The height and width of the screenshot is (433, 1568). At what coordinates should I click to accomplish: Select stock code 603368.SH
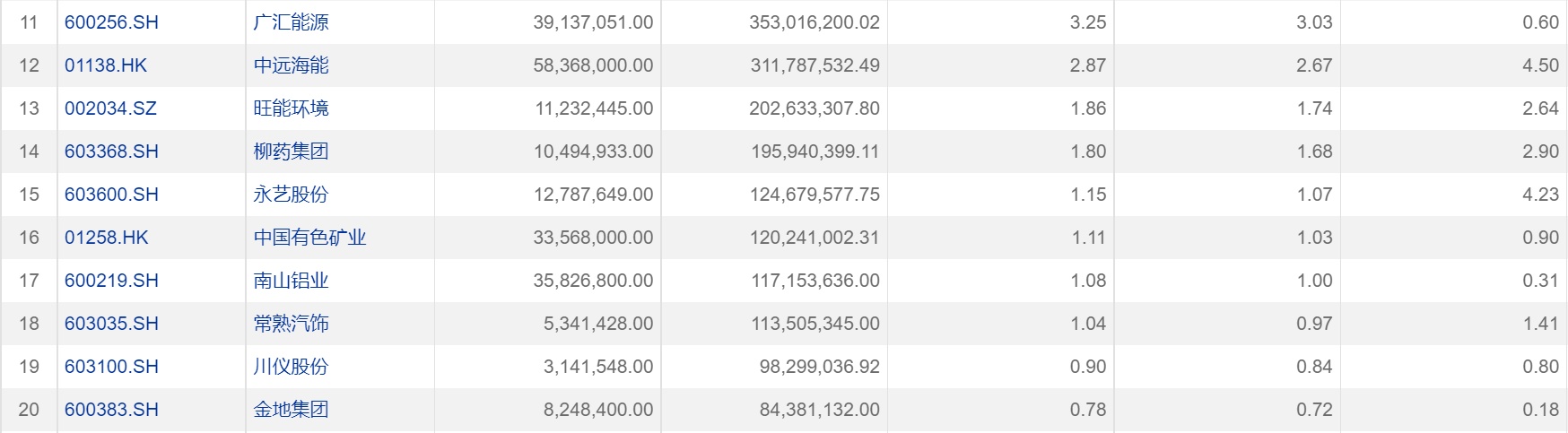111,152
